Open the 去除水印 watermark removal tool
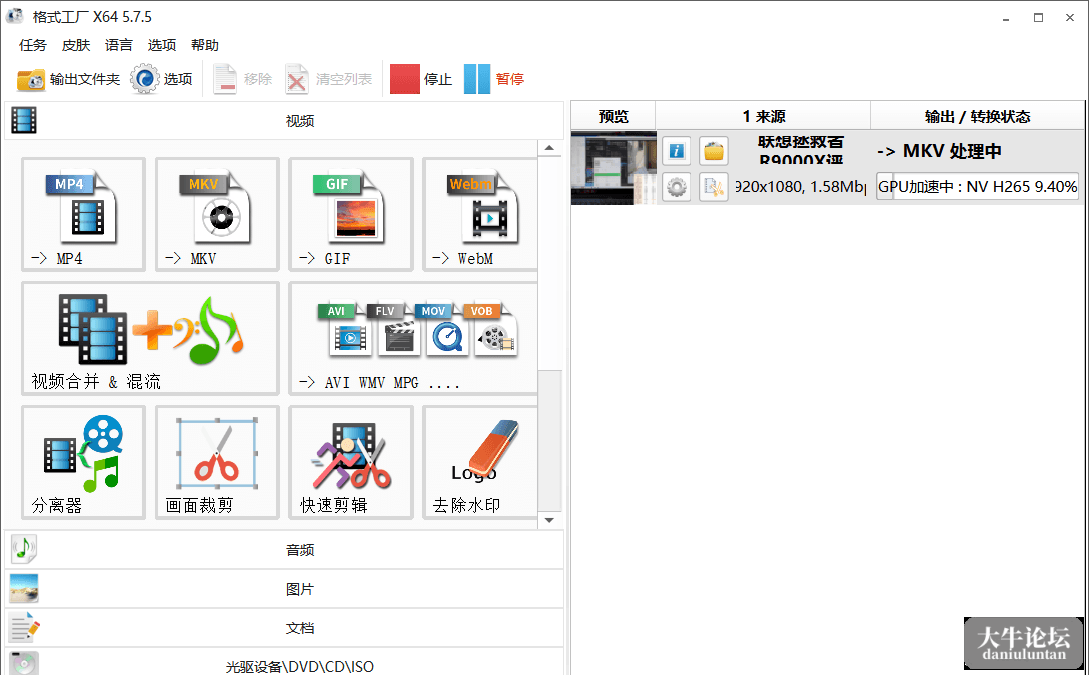Screen dimensions: 1089x675 pyautogui.click(x=480, y=462)
